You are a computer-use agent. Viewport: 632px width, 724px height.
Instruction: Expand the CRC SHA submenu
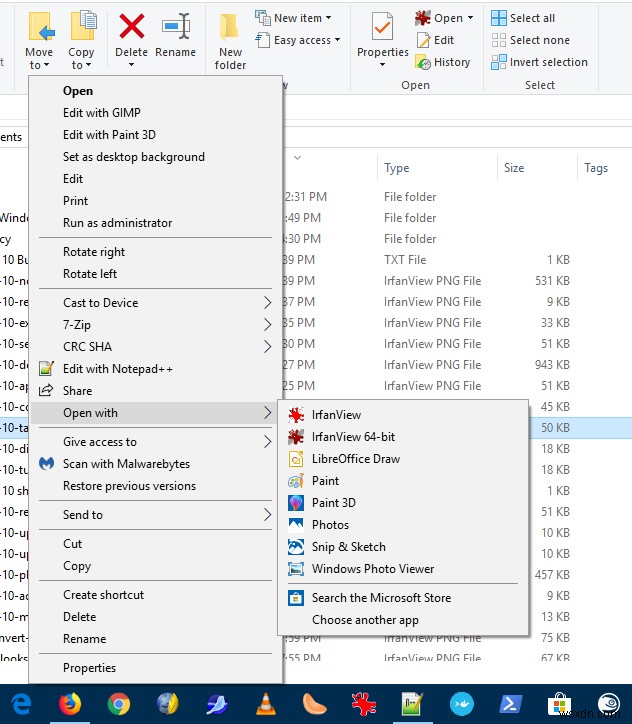tap(267, 347)
